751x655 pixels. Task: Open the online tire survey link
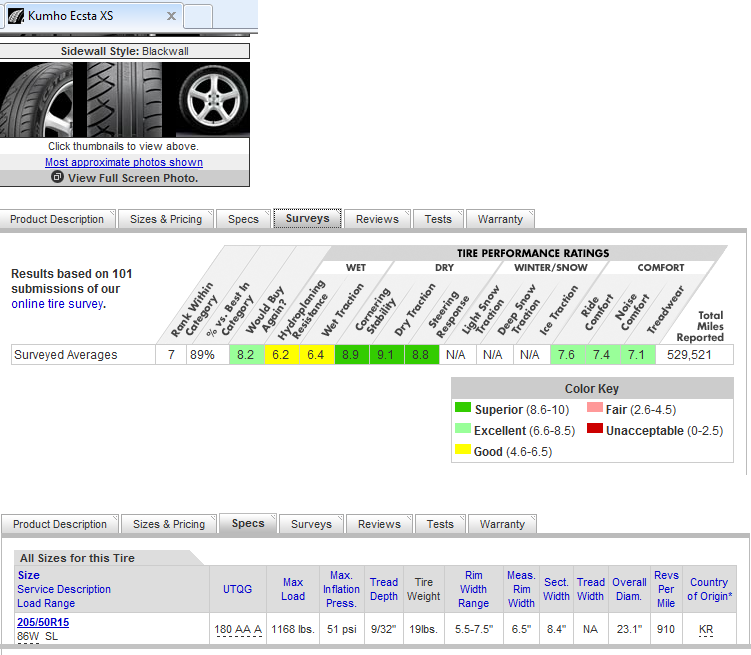coord(57,304)
